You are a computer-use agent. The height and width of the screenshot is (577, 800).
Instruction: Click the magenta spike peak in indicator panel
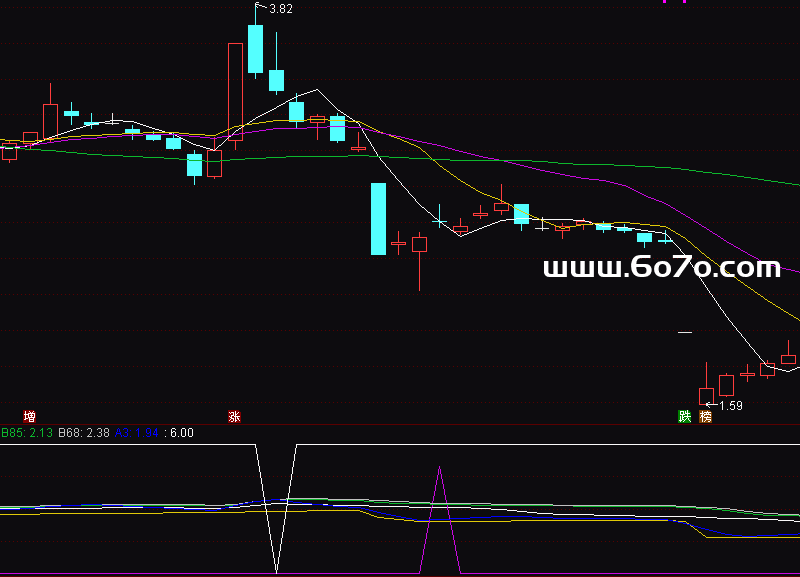(439, 468)
